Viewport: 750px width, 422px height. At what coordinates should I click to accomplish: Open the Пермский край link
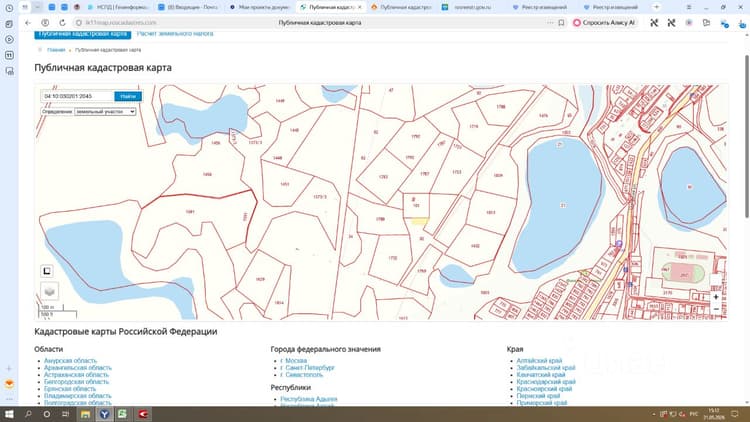pos(538,396)
